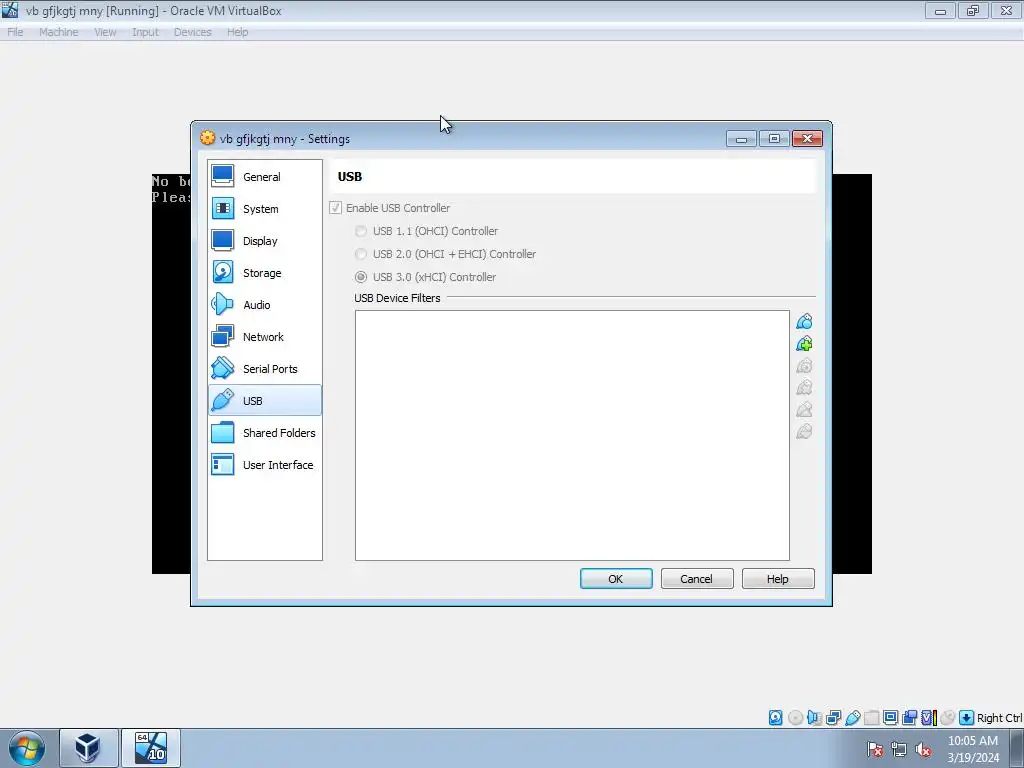
Task: Click the Show desktop strip on taskbar
Action: pyautogui.click(x=1017, y=748)
